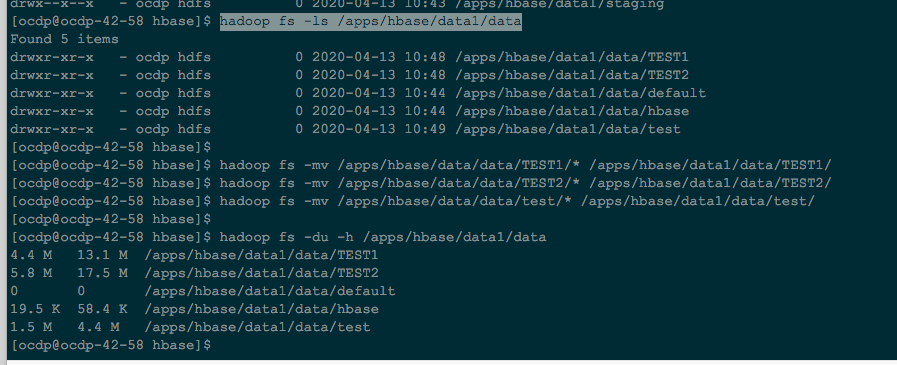Click the 'Found 5 items' line

click(65, 39)
